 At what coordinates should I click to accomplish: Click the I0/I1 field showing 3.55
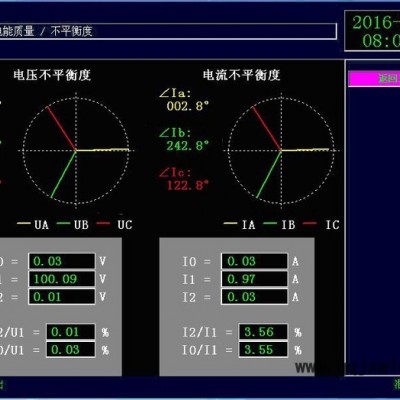[263, 350]
